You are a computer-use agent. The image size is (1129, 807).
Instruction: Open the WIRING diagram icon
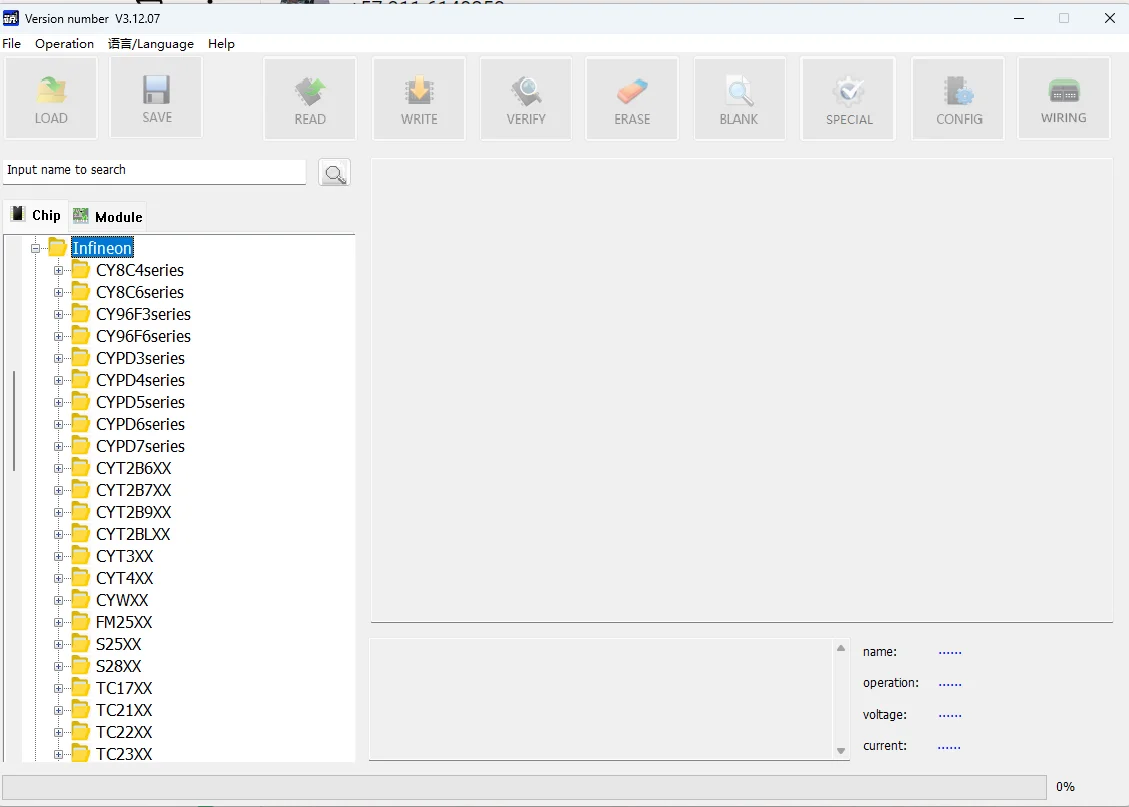(1064, 91)
